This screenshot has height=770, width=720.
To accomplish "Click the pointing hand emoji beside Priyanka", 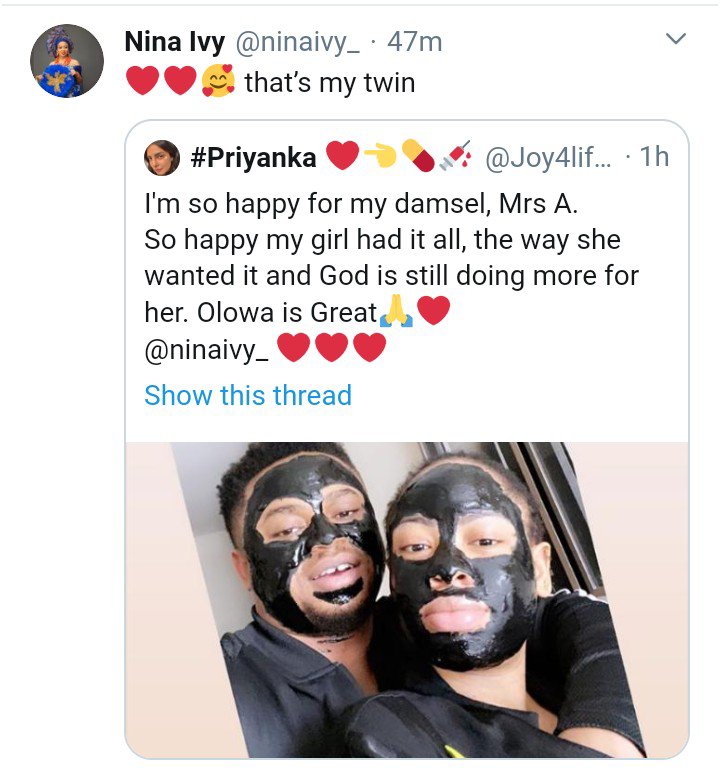I will pyautogui.click(x=380, y=157).
